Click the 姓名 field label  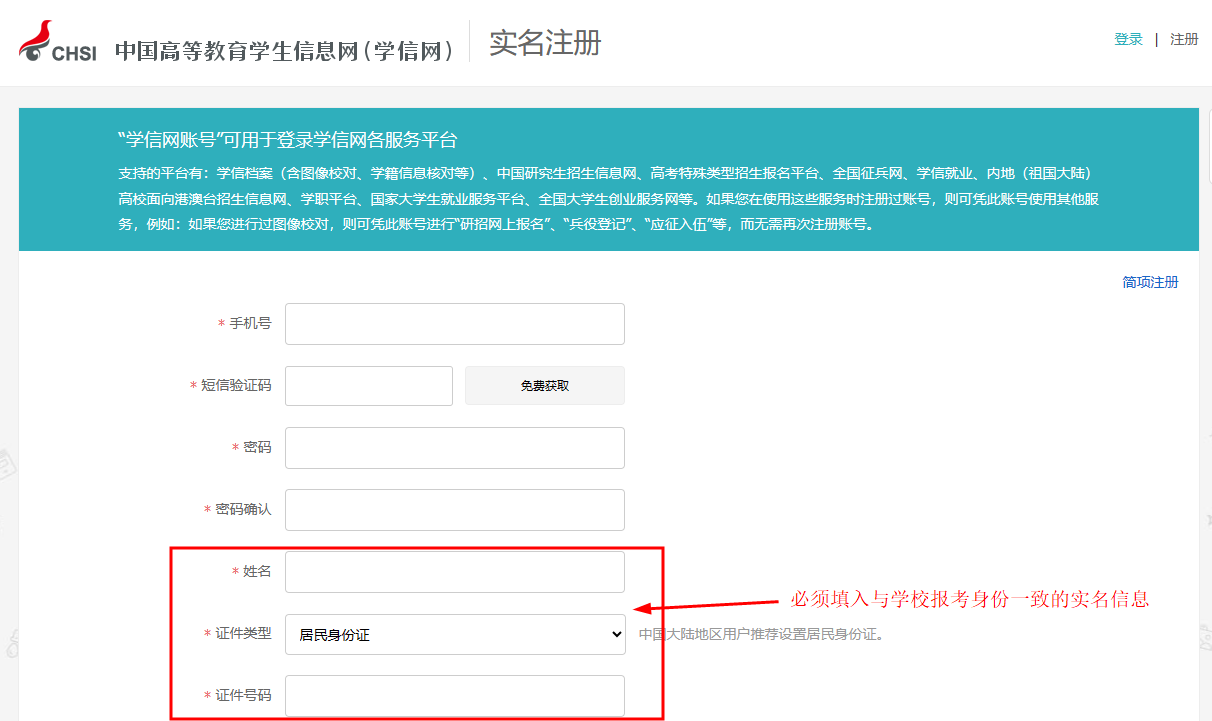(x=257, y=572)
